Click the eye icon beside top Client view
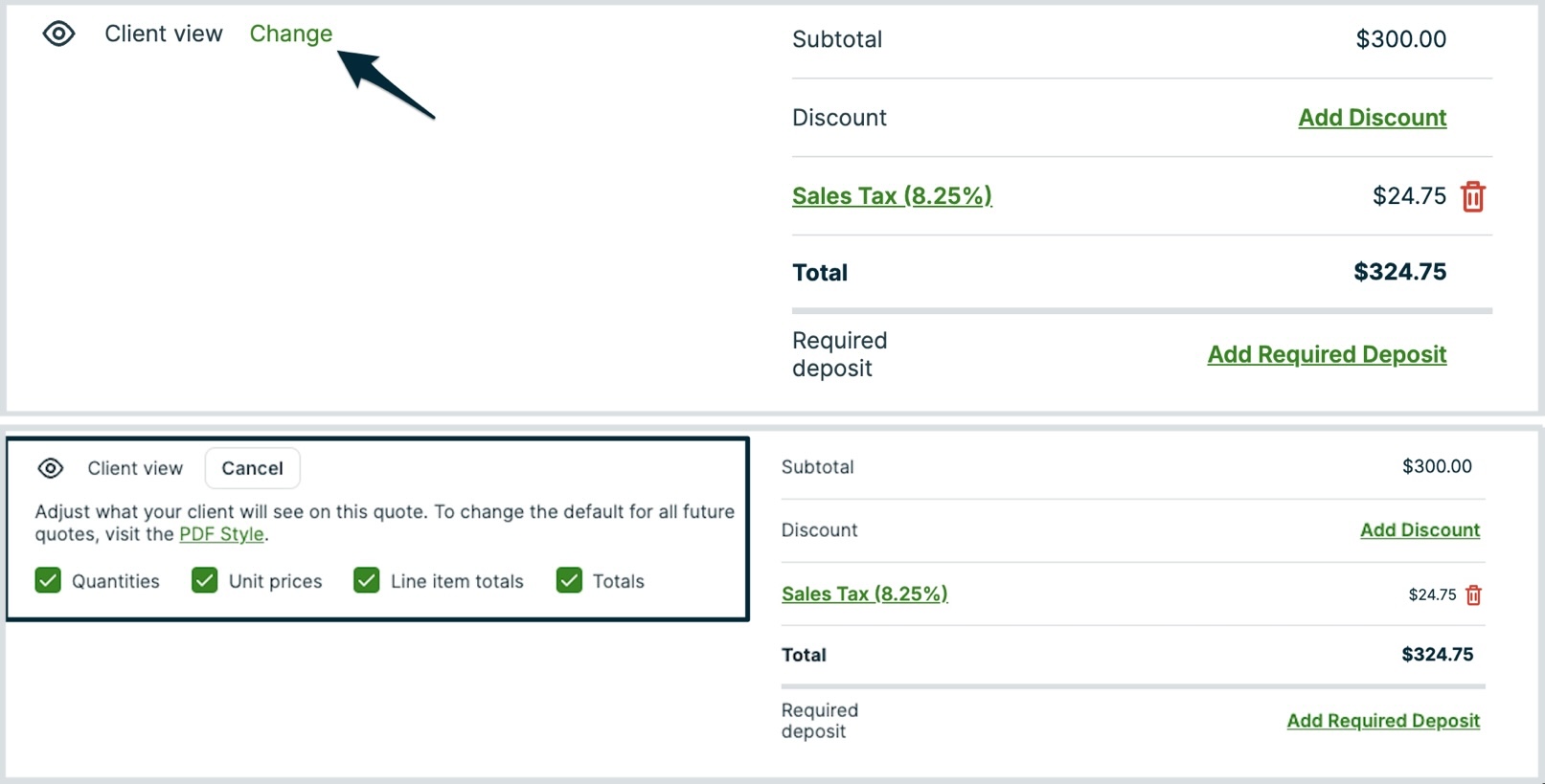This screenshot has height=784, width=1545. tap(58, 34)
